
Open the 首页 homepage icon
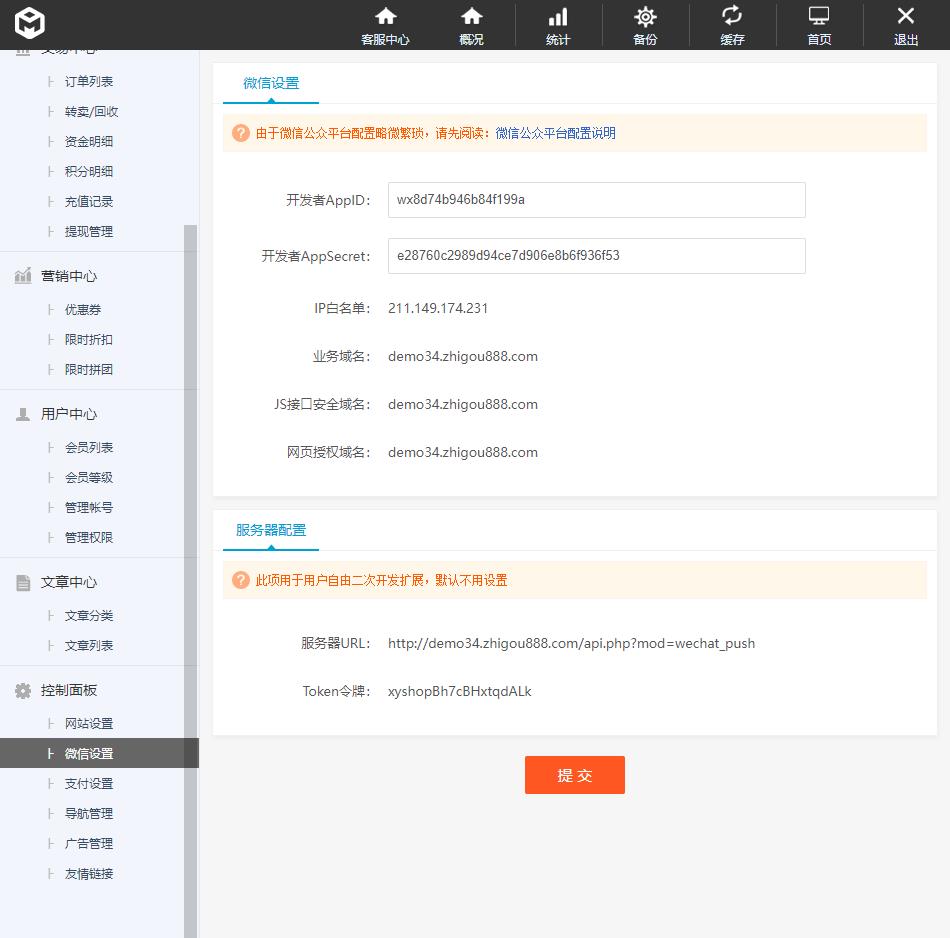pos(818,25)
